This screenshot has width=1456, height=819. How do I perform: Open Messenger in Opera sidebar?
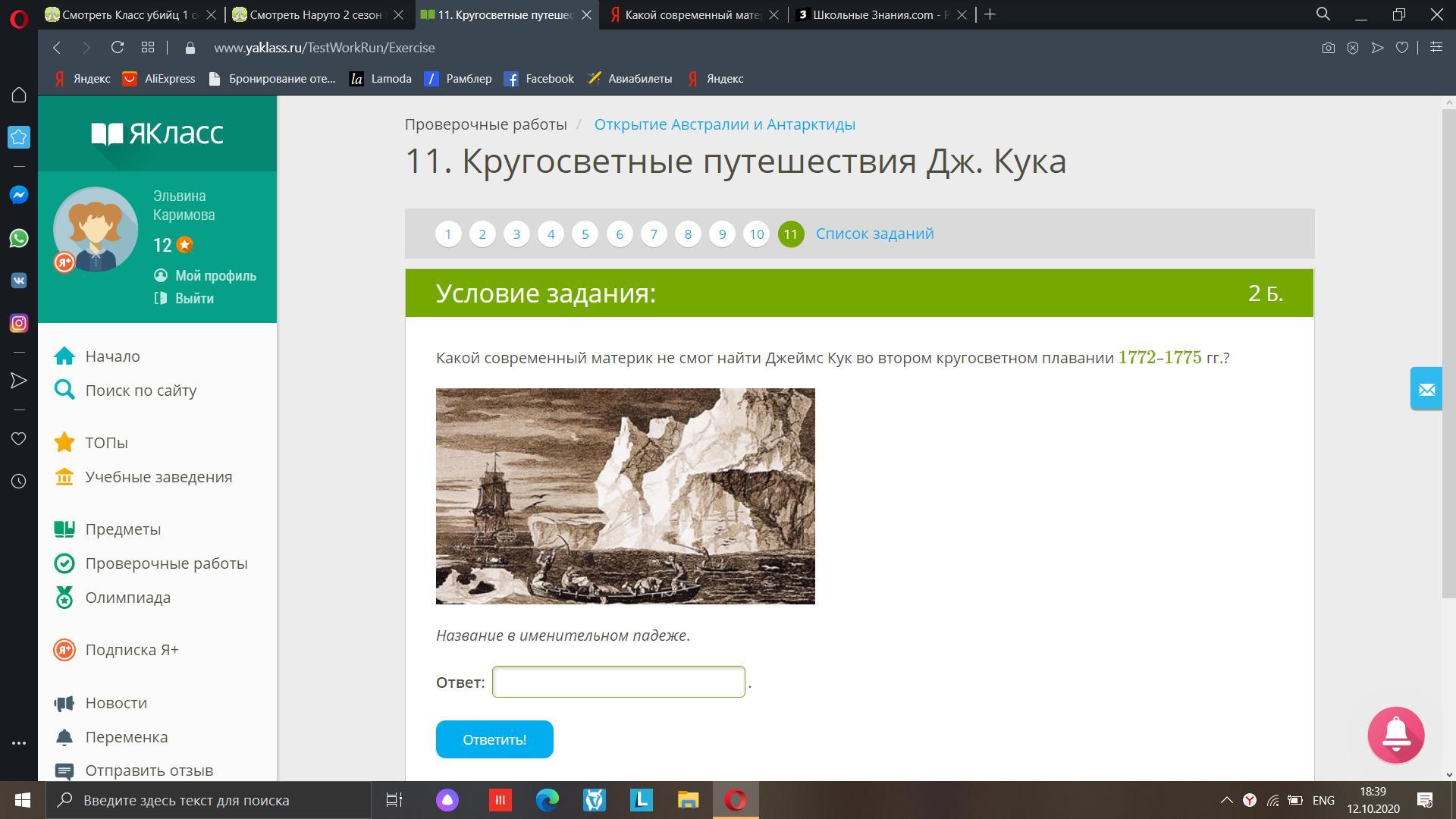[19, 195]
